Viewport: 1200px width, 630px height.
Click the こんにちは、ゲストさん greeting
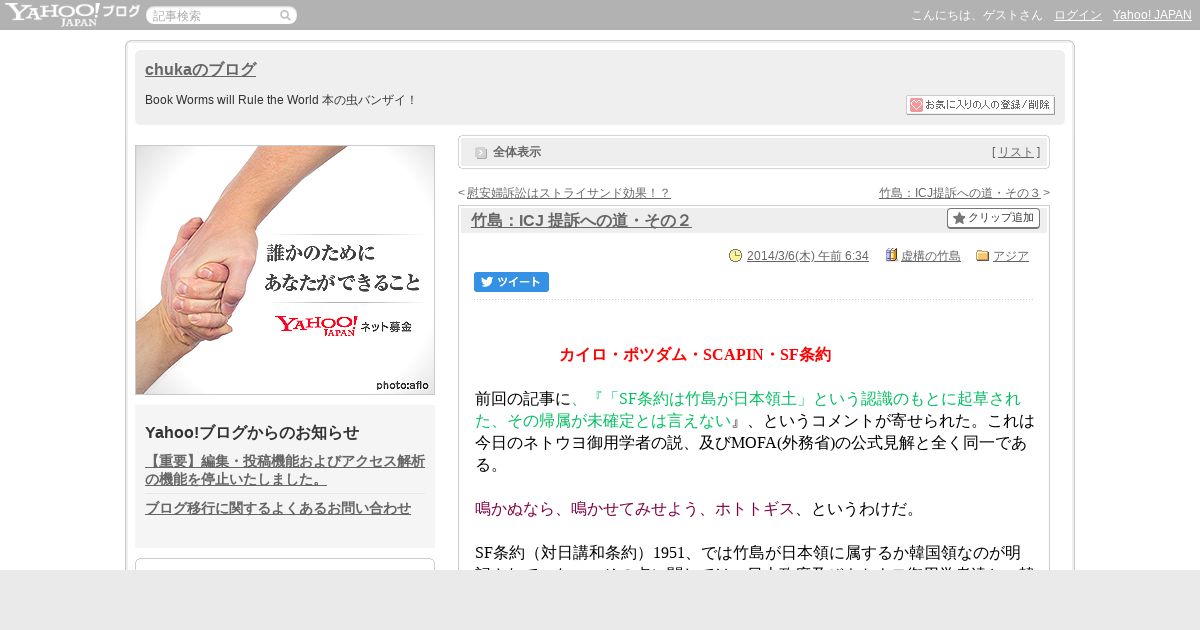(x=976, y=15)
